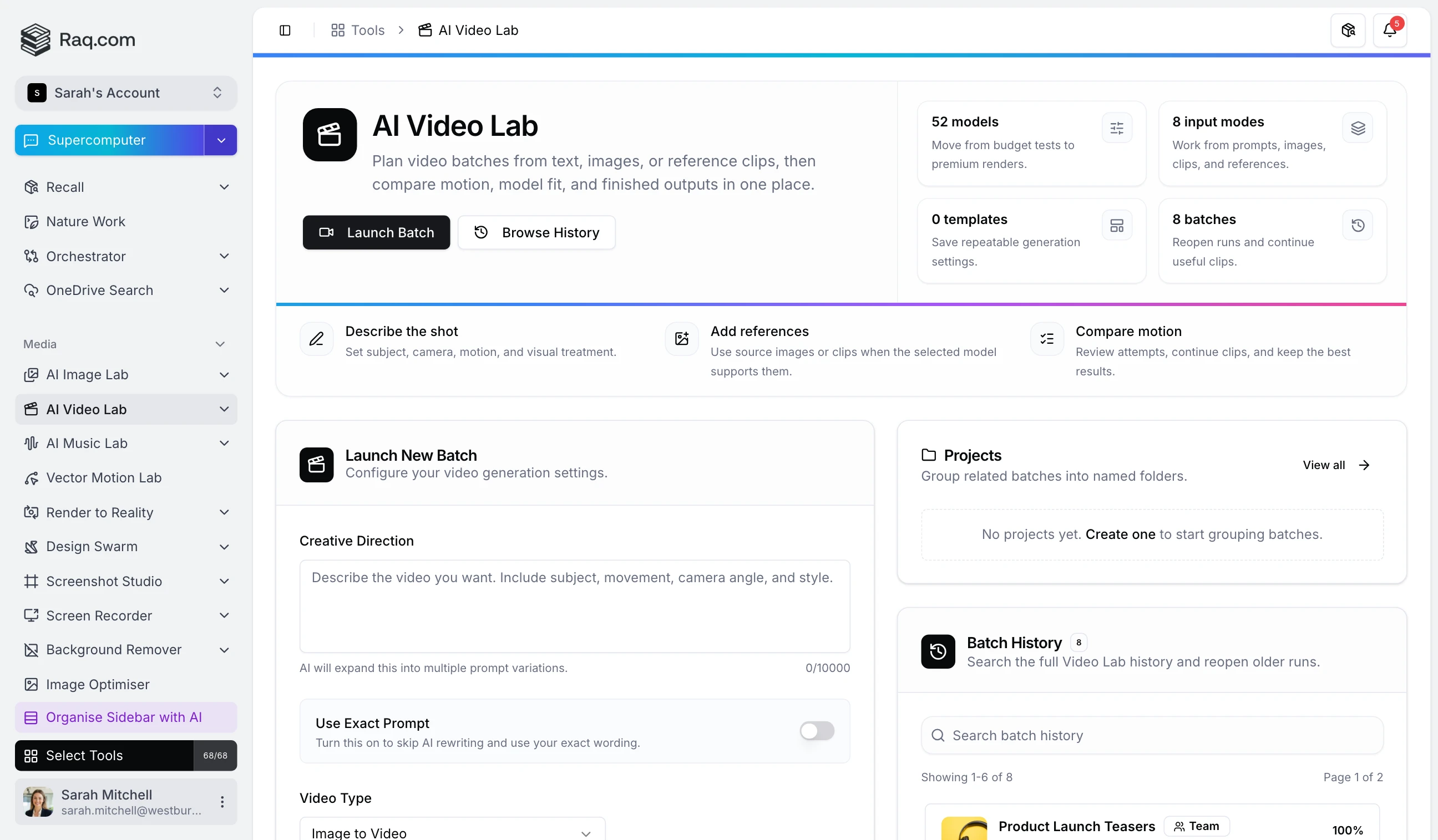The height and width of the screenshot is (840, 1438).
Task: Click the AI Music Lab waveform icon
Action: coord(31,444)
